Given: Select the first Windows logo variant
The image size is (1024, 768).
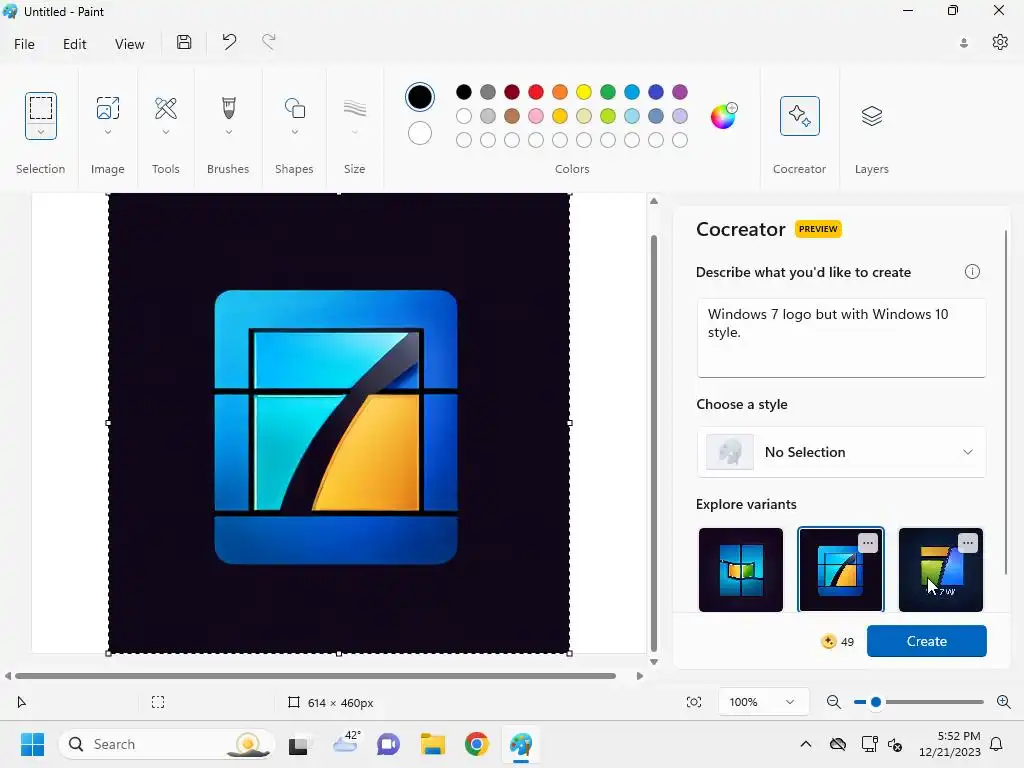Looking at the screenshot, I should [741, 569].
